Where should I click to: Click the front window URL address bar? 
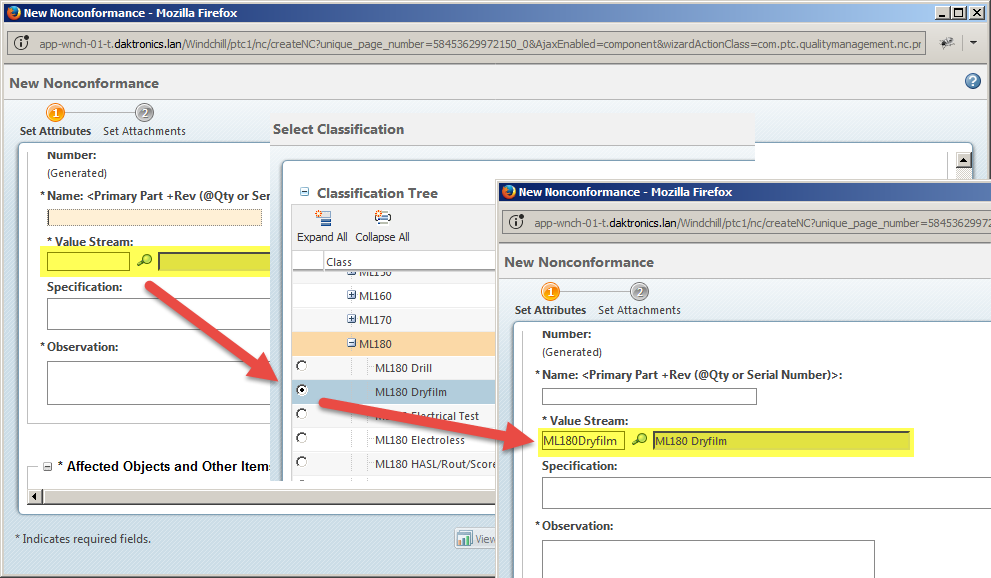pos(747,222)
